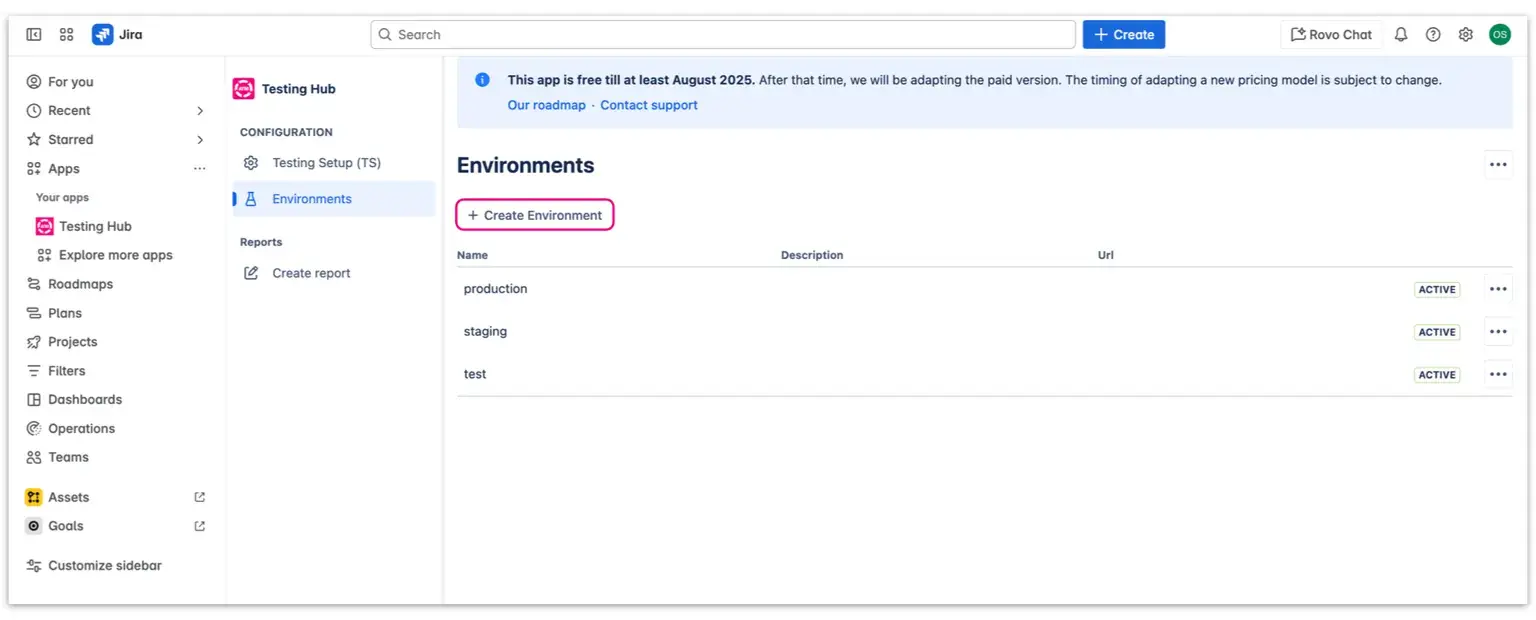The image size is (1536, 620).
Task: Click the Assets icon in the sidebar
Action: (33, 496)
